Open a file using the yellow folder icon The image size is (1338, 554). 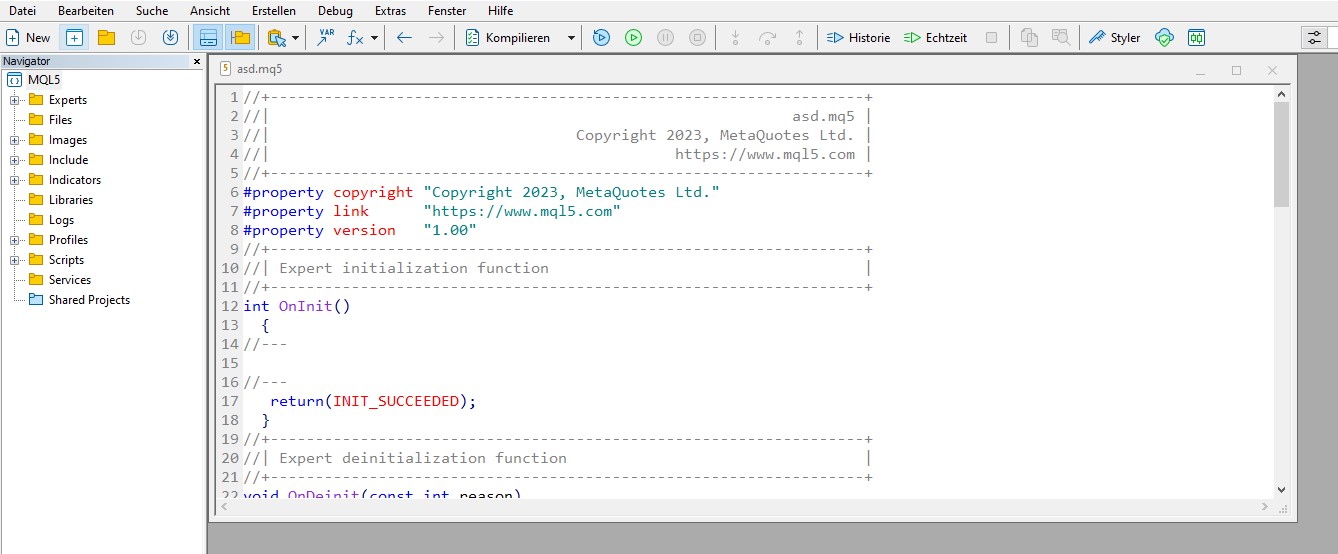click(x=106, y=37)
